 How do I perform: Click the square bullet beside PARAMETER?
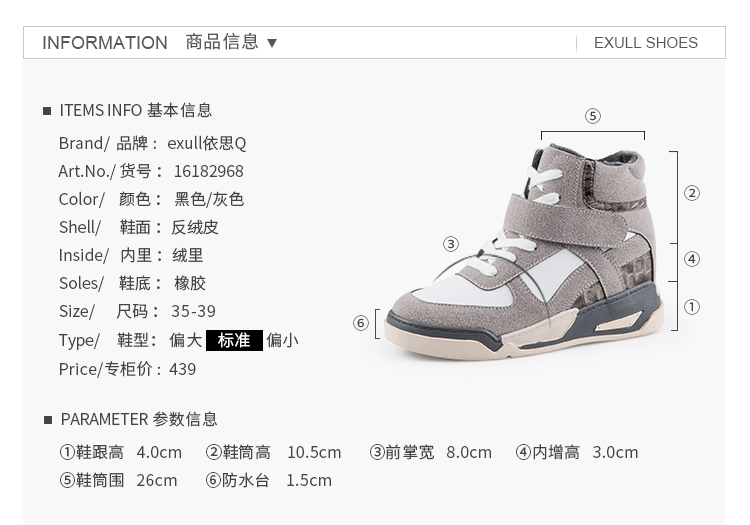tap(47, 420)
